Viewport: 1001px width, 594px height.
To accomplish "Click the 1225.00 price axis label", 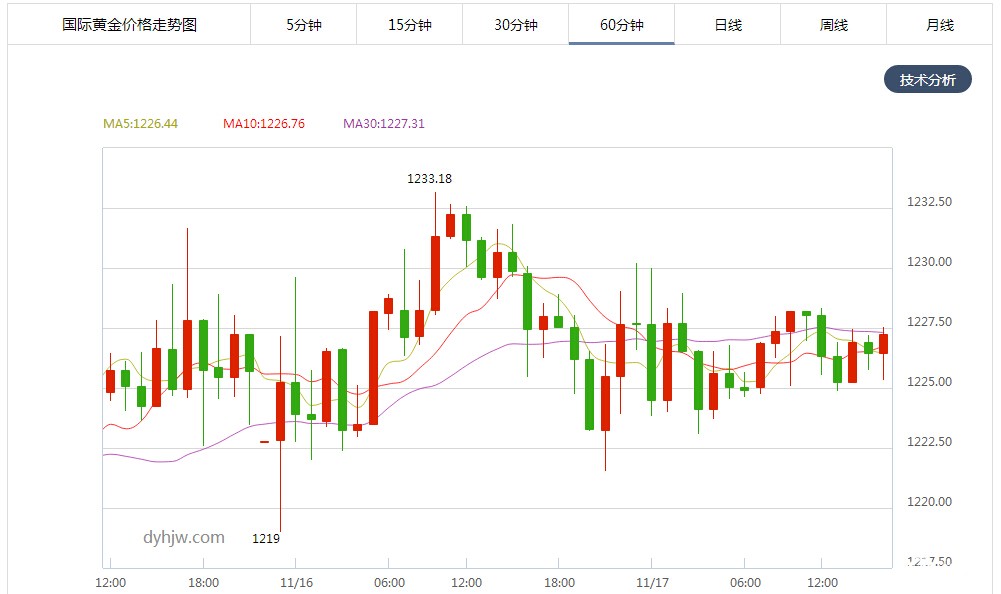I will 928,382.
